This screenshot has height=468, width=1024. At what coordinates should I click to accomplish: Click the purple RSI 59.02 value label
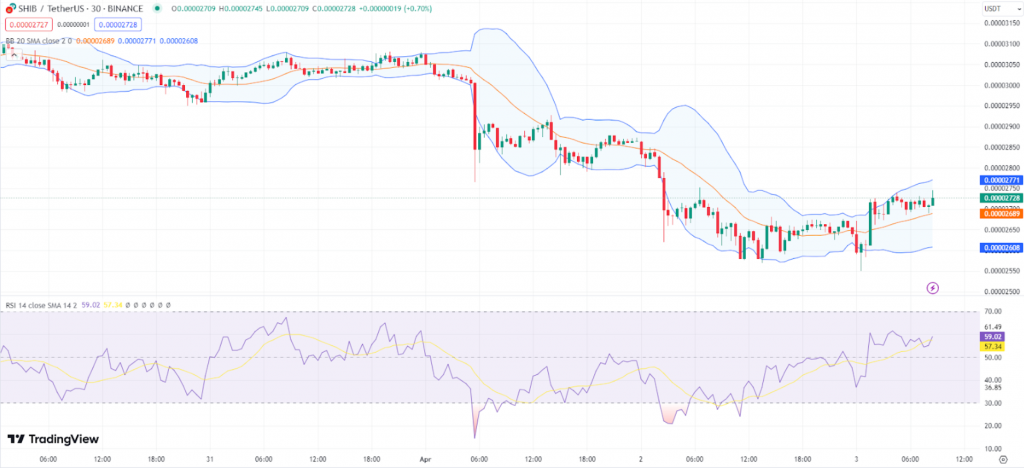coord(993,337)
